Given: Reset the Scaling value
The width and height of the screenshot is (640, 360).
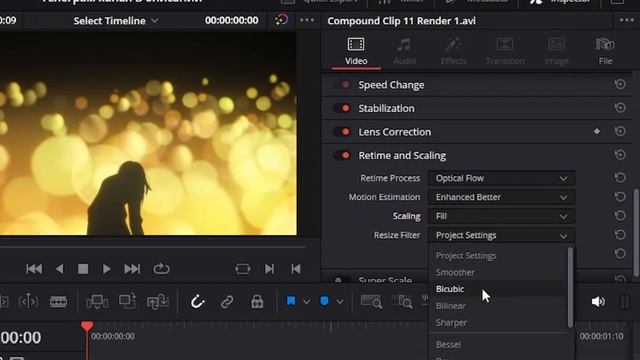Looking at the screenshot, I should pos(620,216).
